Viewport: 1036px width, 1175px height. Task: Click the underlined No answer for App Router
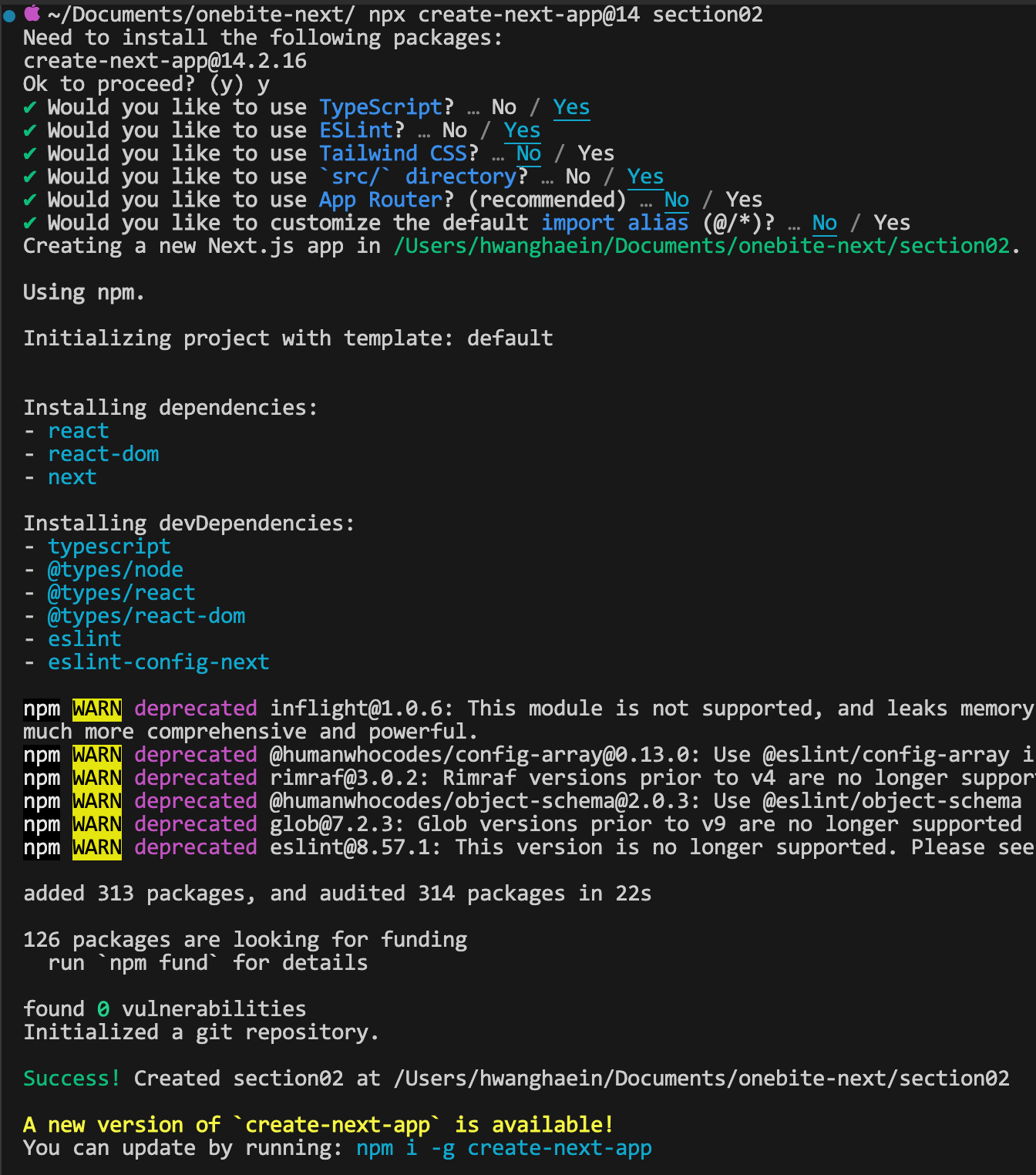click(x=676, y=200)
